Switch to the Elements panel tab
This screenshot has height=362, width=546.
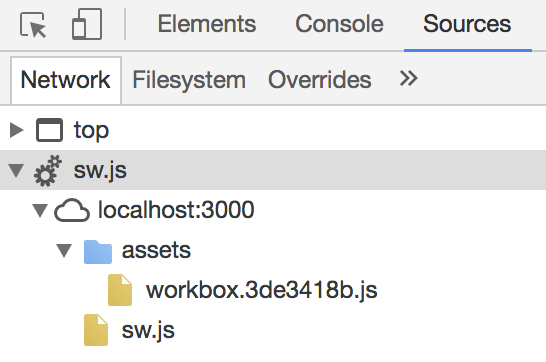(207, 24)
